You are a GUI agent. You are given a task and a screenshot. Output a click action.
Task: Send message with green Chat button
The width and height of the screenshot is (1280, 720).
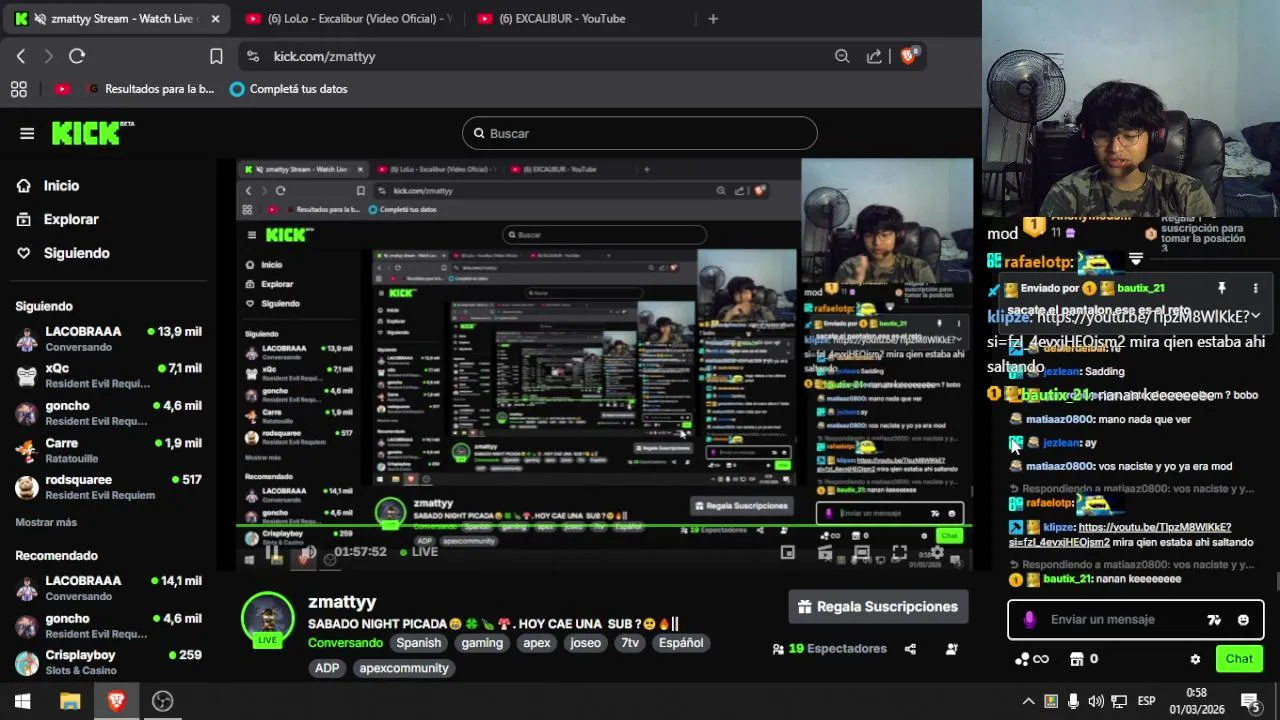(1239, 659)
